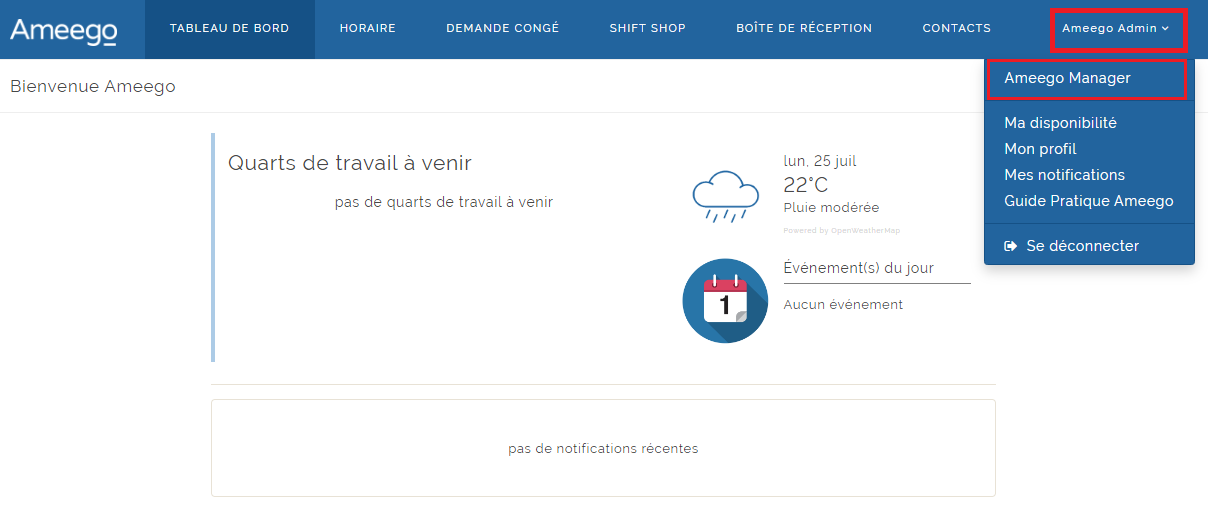Click the logout arrow icon
Viewport: 1208px width, 512px height.
coord(1011,246)
